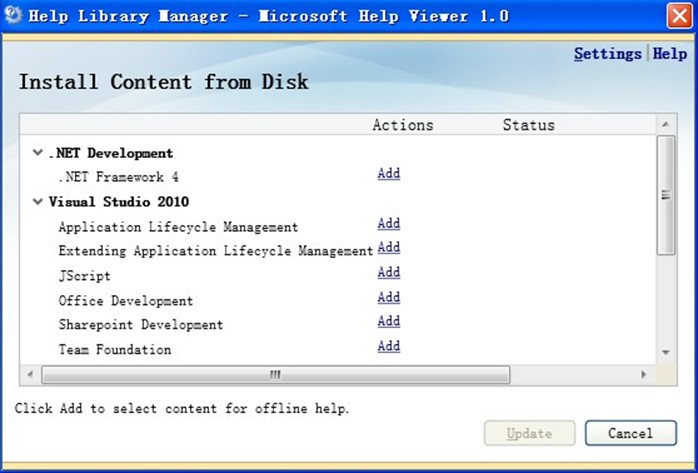The height and width of the screenshot is (473, 698).
Task: Select the Extending Application Lifecycle Management text
Action: point(216,251)
